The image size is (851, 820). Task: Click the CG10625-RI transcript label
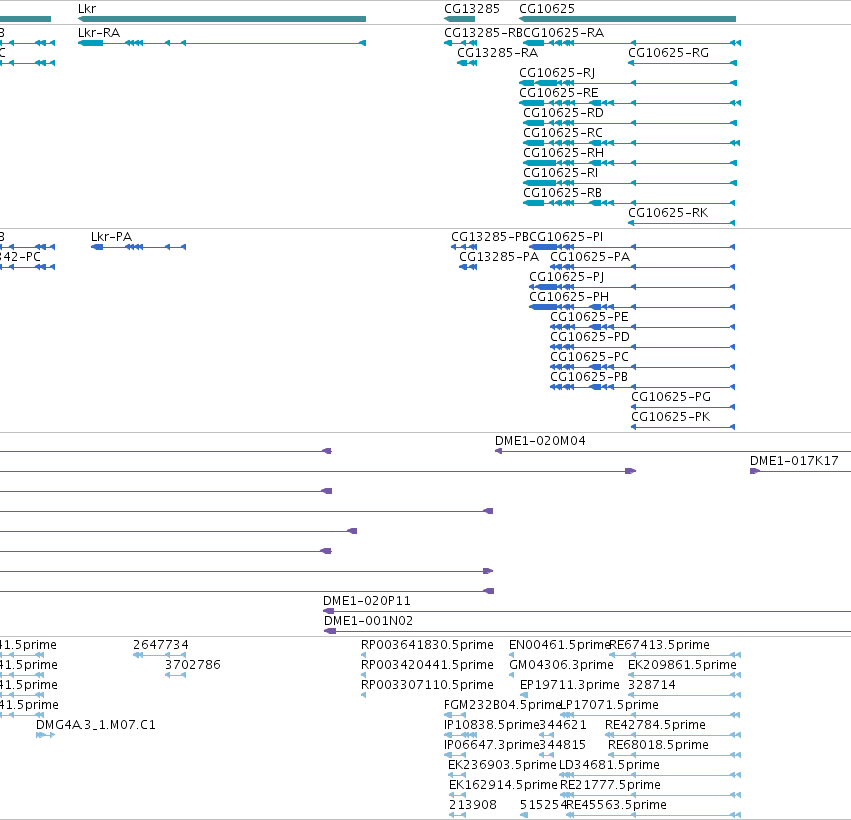click(561, 173)
